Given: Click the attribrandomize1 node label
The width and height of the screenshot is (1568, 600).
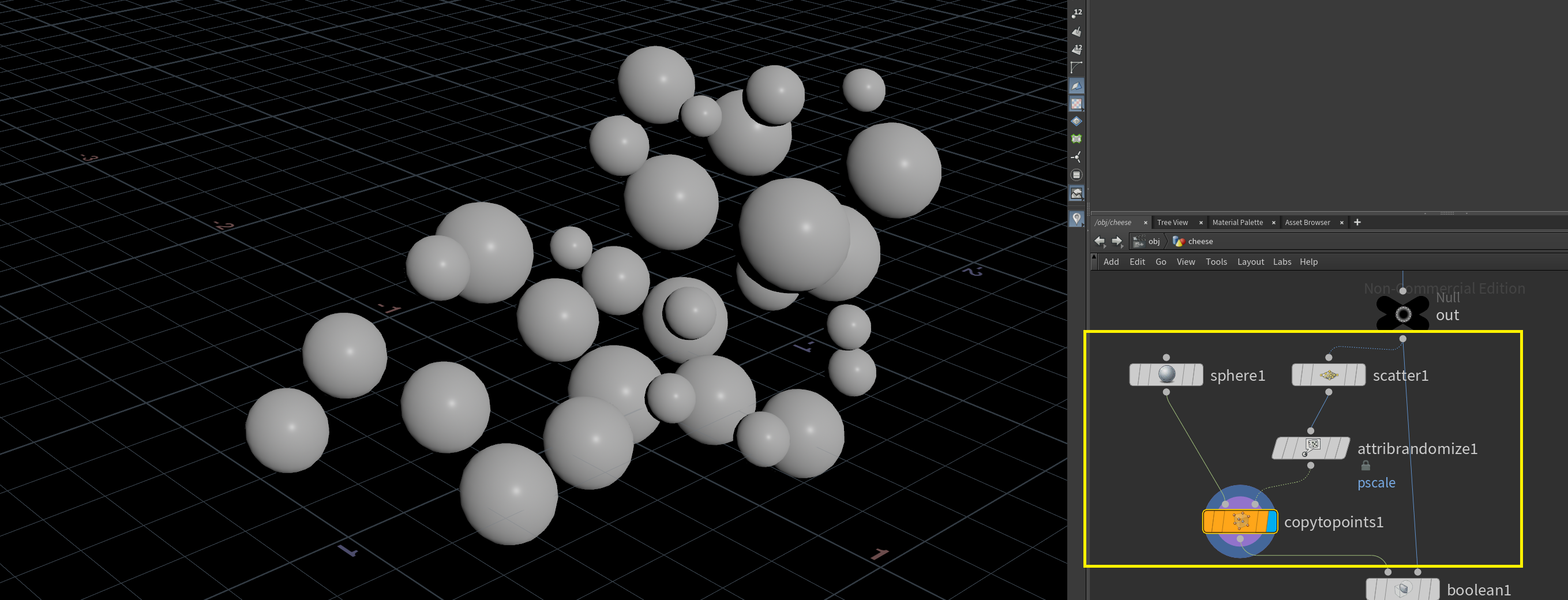Looking at the screenshot, I should [x=1417, y=448].
